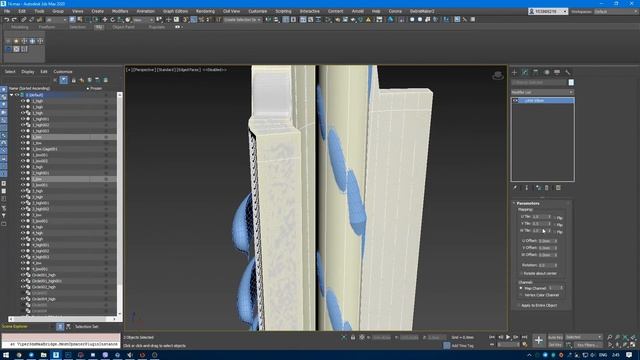Click the Selection Lock toggle in status bar
The height and width of the screenshot is (360, 640).
[x=353, y=338]
